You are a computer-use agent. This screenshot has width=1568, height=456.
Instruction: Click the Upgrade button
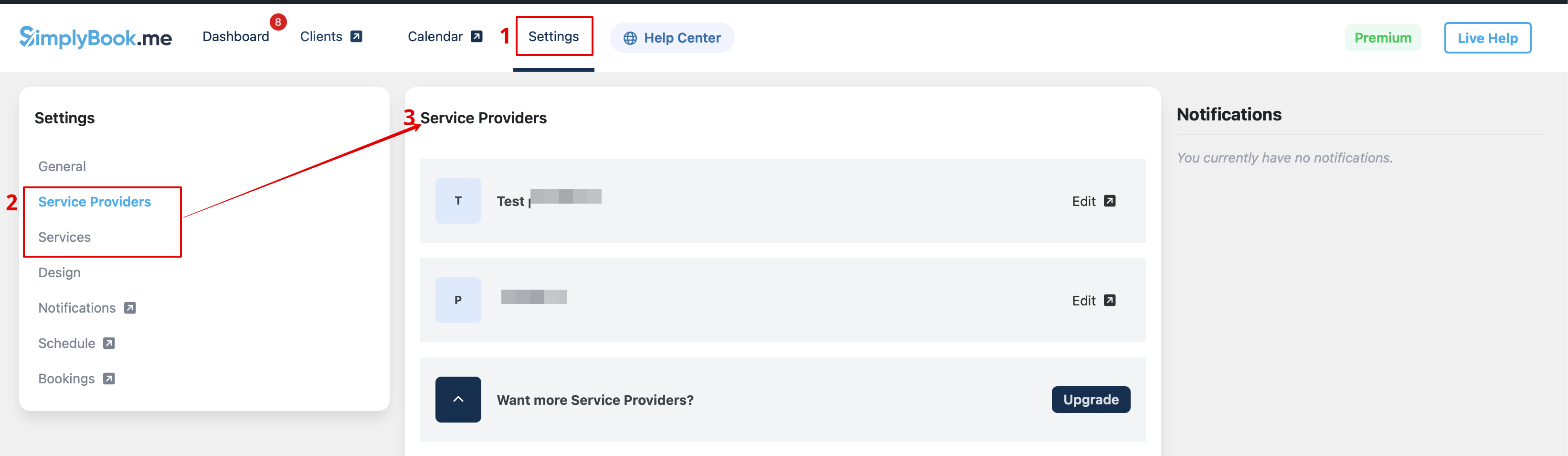pyautogui.click(x=1090, y=399)
